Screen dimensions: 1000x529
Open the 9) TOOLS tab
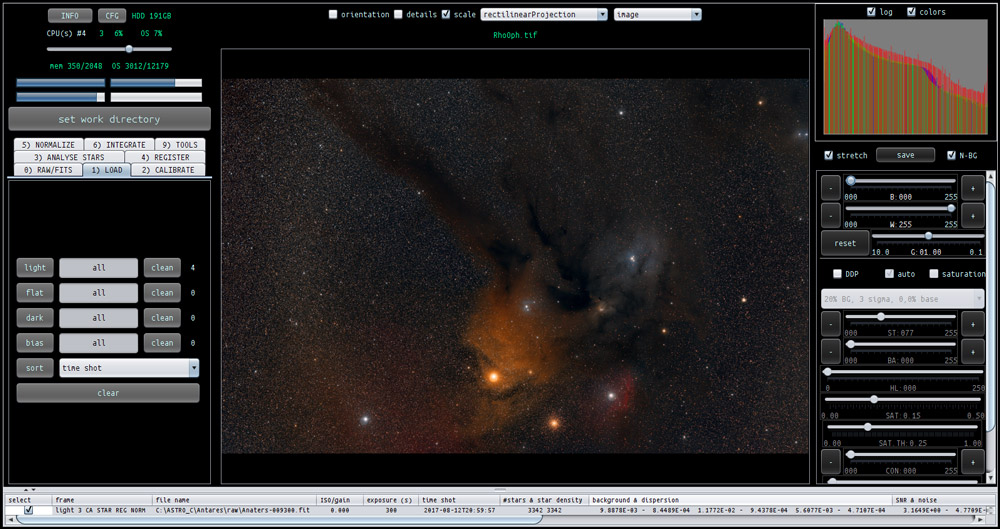point(180,145)
